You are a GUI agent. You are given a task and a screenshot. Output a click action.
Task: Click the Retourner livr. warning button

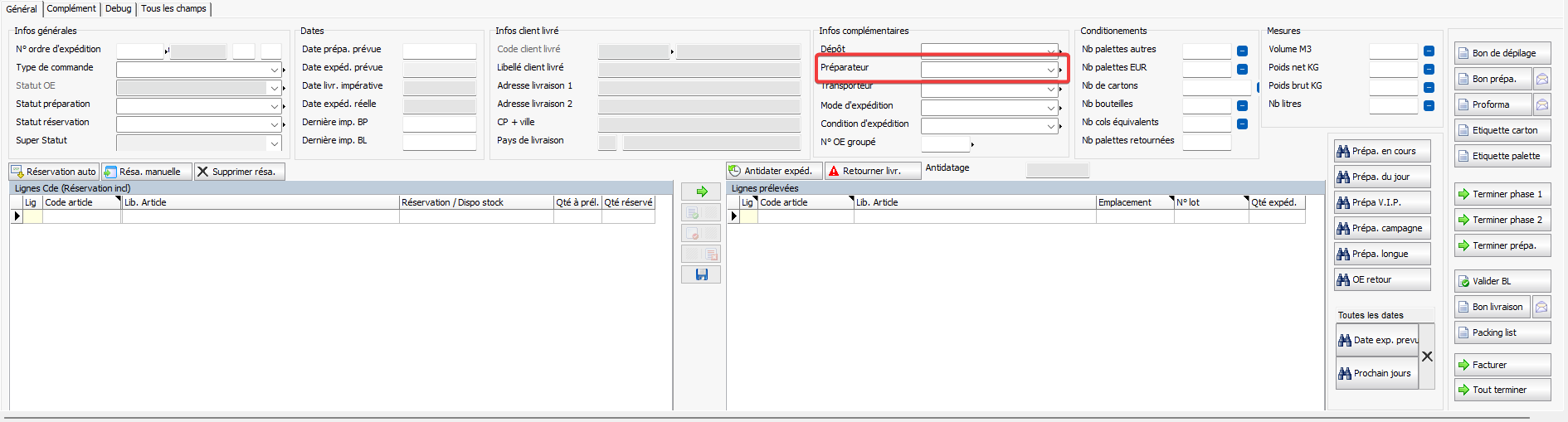[873, 172]
